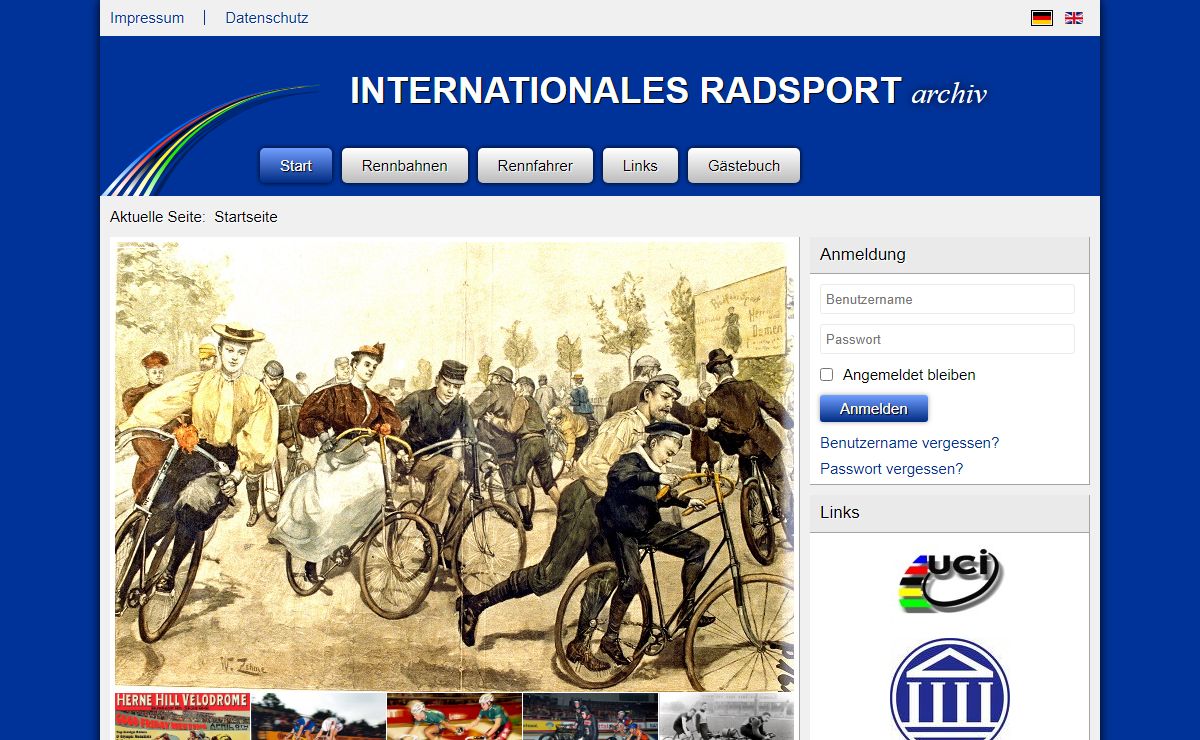Select the Herne Hill Velodrome poster thumbnail
Viewport: 1200px width, 740px height.
(182, 716)
